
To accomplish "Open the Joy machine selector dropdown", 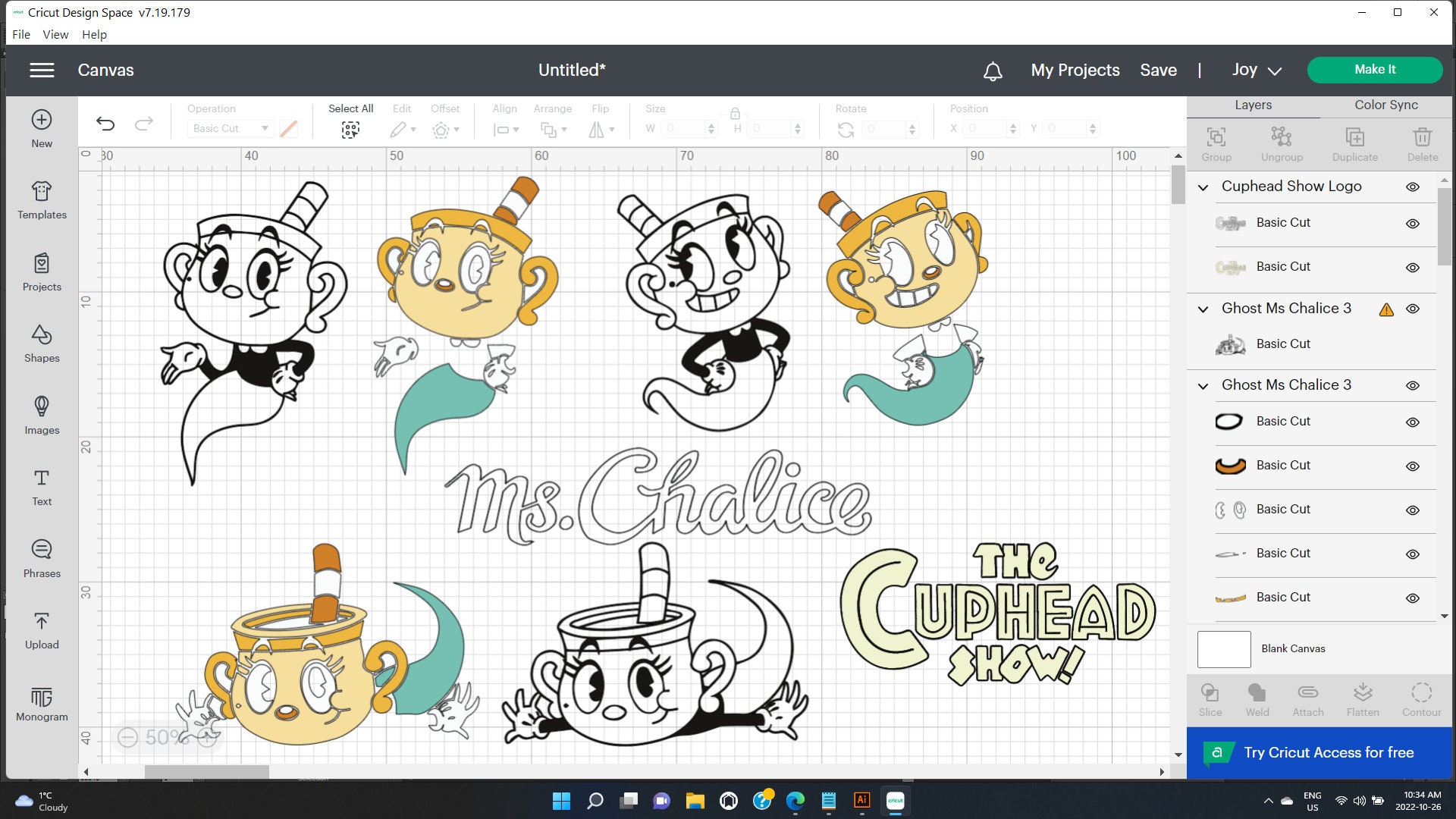I will pyautogui.click(x=1257, y=70).
